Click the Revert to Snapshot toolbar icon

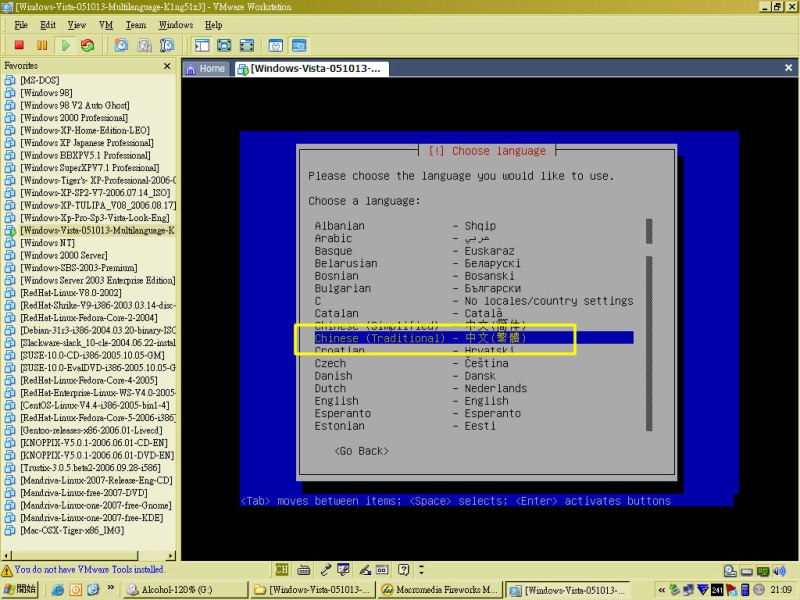[x=144, y=45]
